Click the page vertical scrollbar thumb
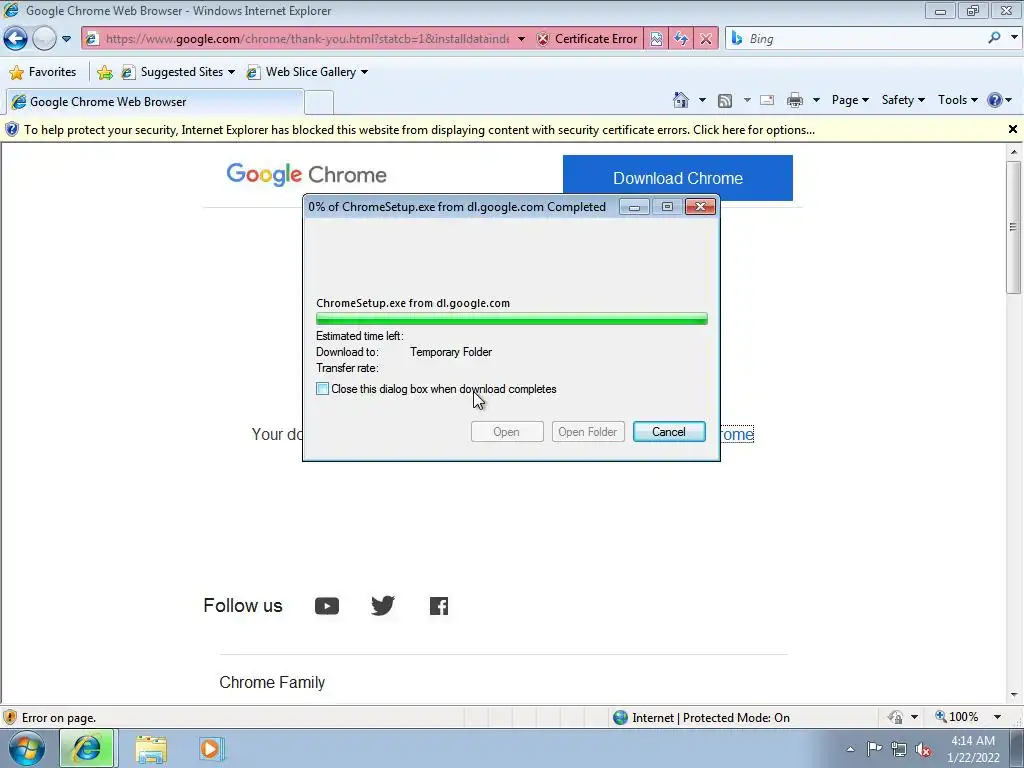Screen dimensions: 1024x768 coord(1013,227)
